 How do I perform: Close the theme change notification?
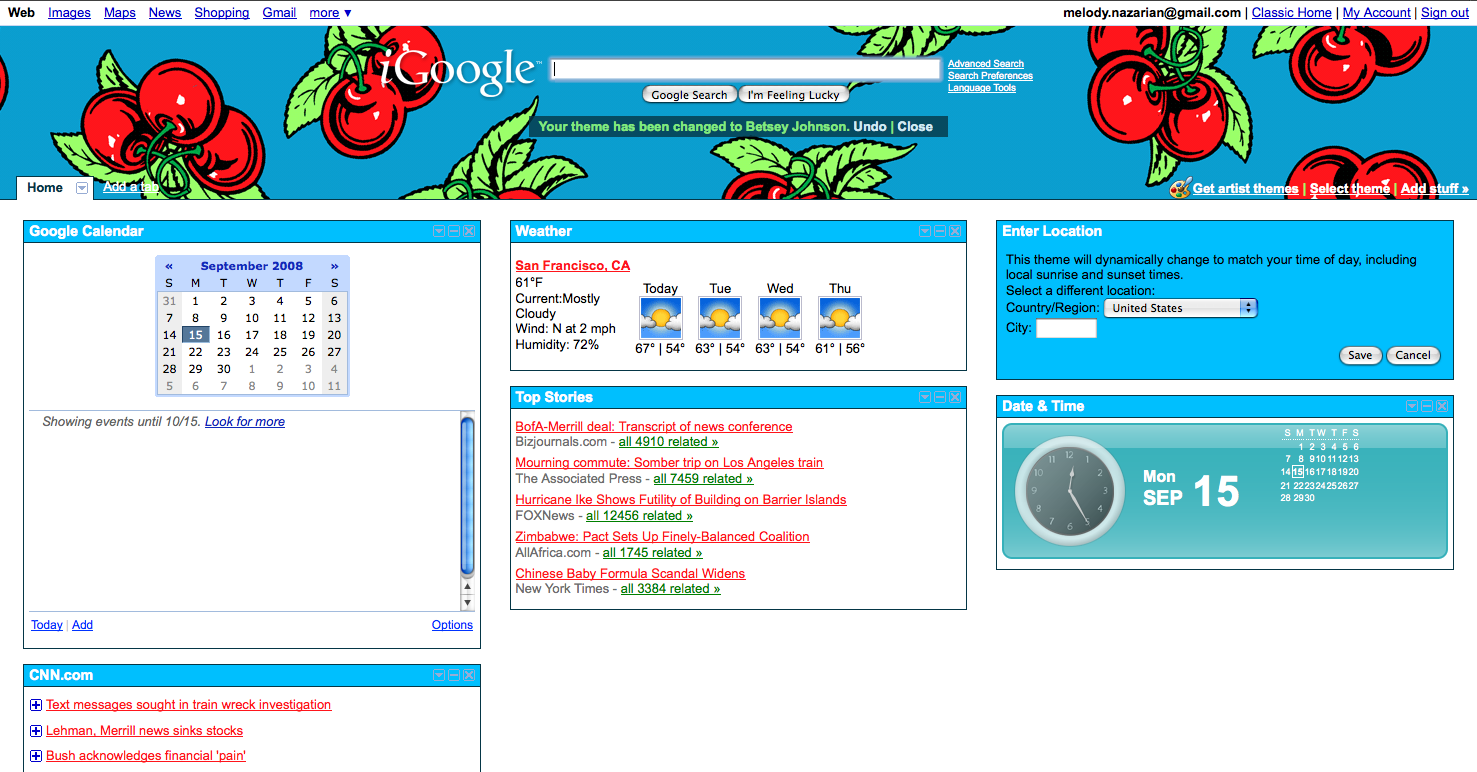(915, 127)
